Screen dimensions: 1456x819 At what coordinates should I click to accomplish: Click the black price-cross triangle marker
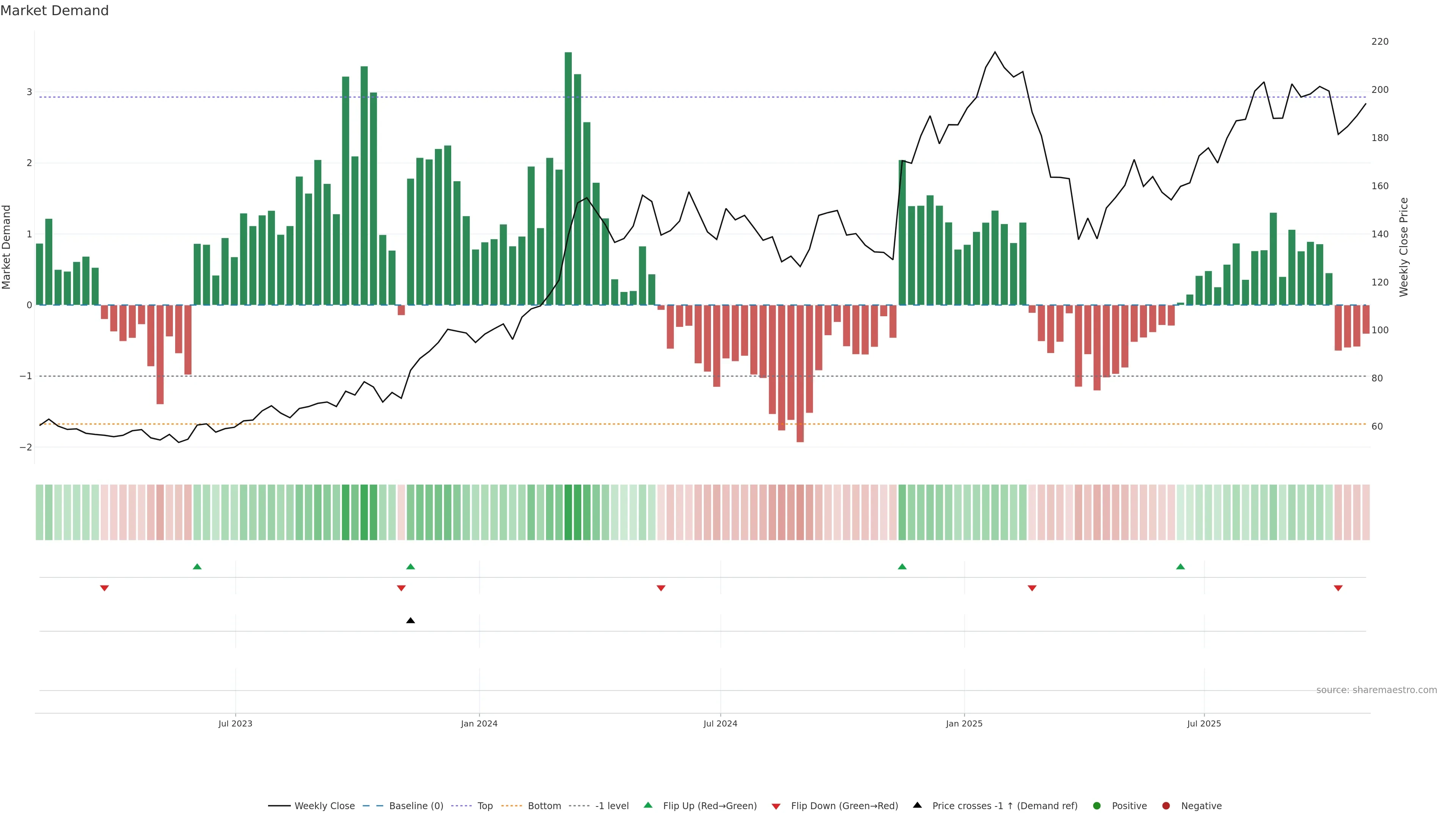tap(410, 621)
